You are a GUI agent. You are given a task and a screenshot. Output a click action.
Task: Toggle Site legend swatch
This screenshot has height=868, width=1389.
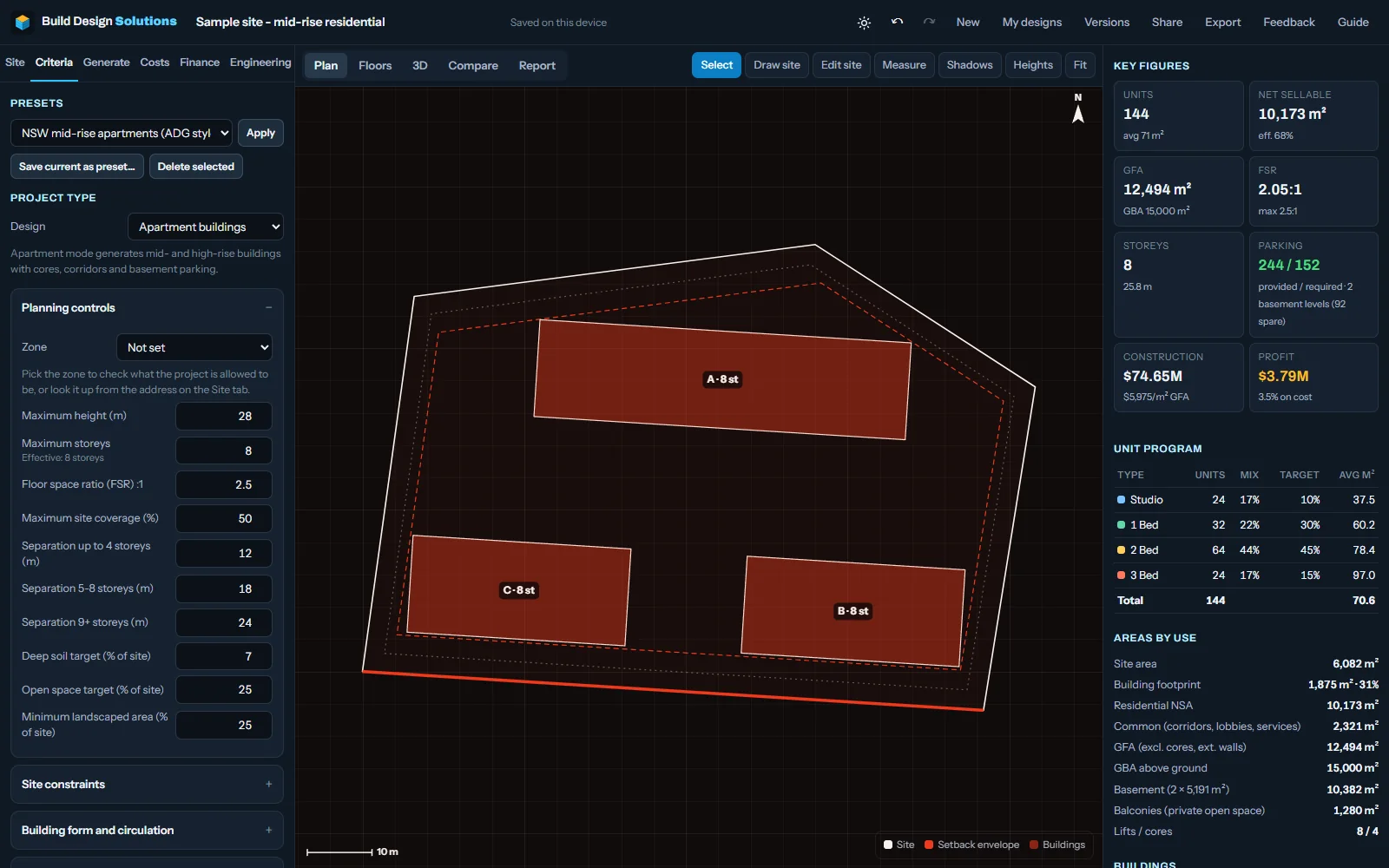pyautogui.click(x=888, y=845)
